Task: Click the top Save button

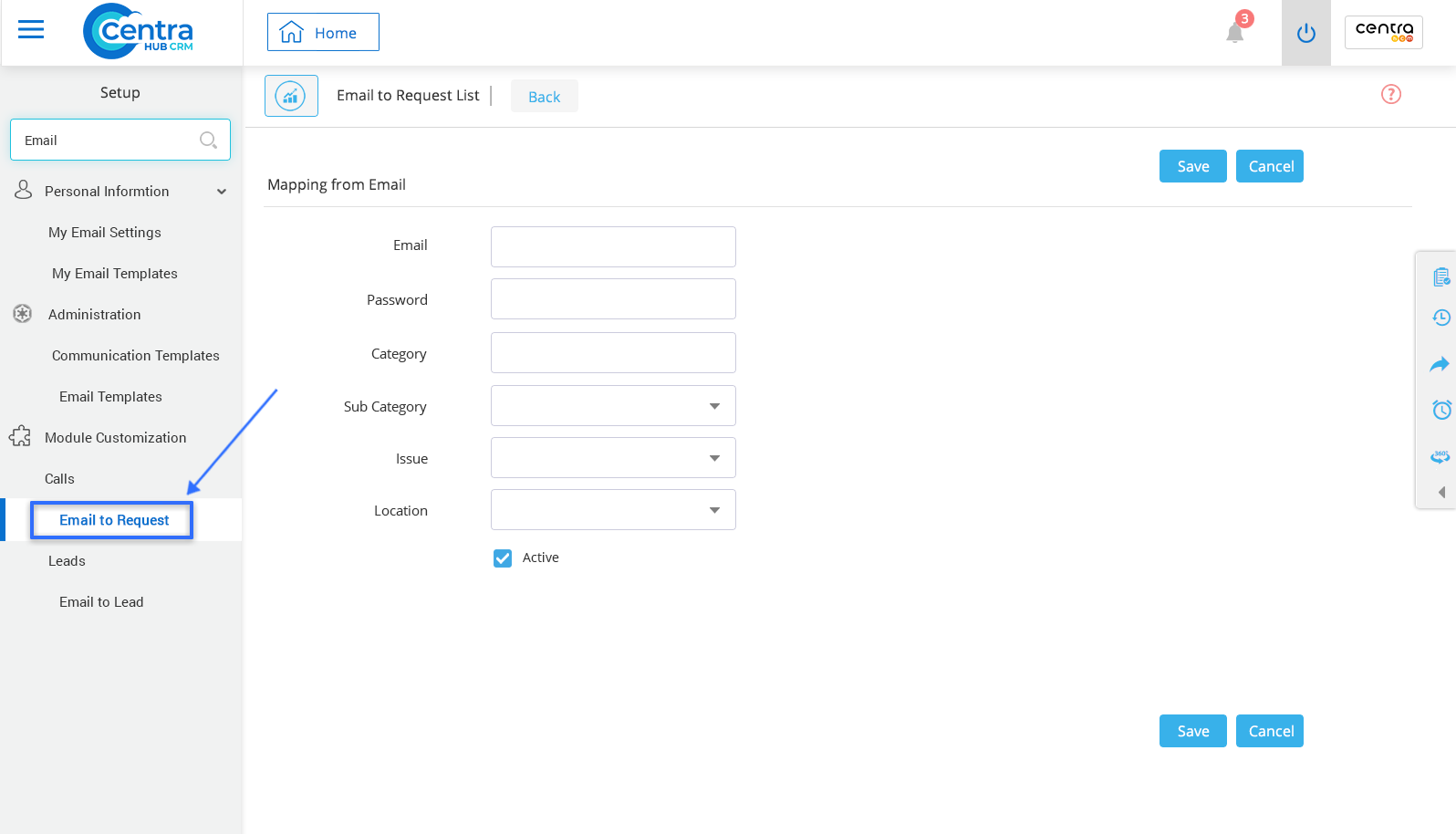Action: click(x=1193, y=166)
